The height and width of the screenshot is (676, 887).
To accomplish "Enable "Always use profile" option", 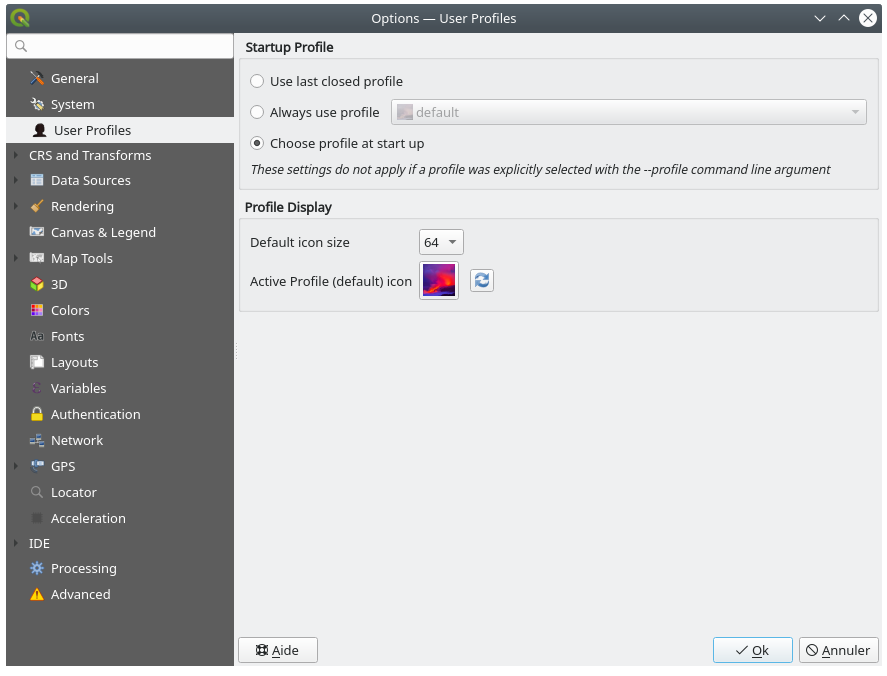I will point(257,112).
